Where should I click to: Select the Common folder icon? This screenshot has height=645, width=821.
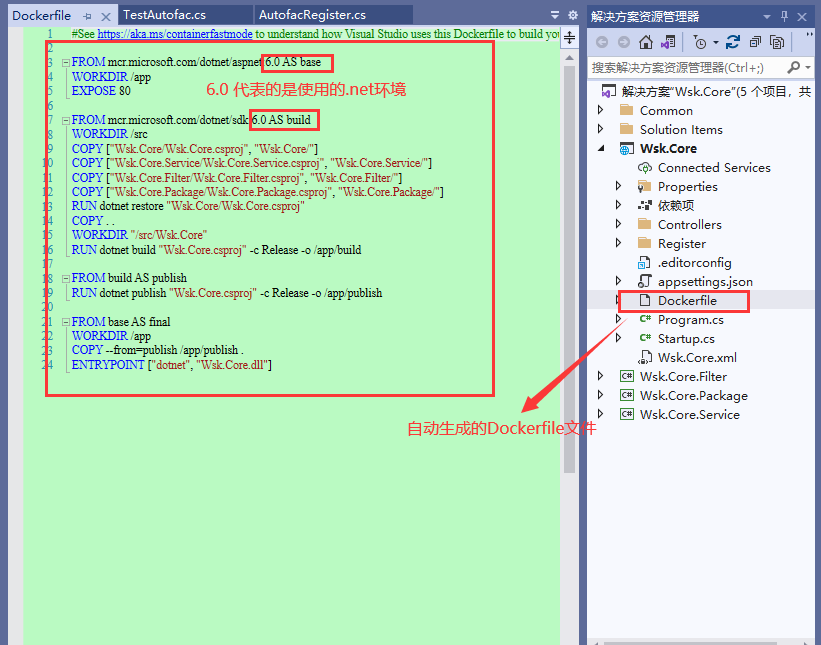626,110
